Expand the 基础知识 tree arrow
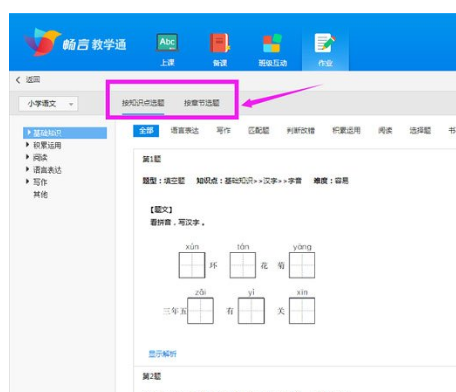The width and height of the screenshot is (456, 392). (x=29, y=133)
